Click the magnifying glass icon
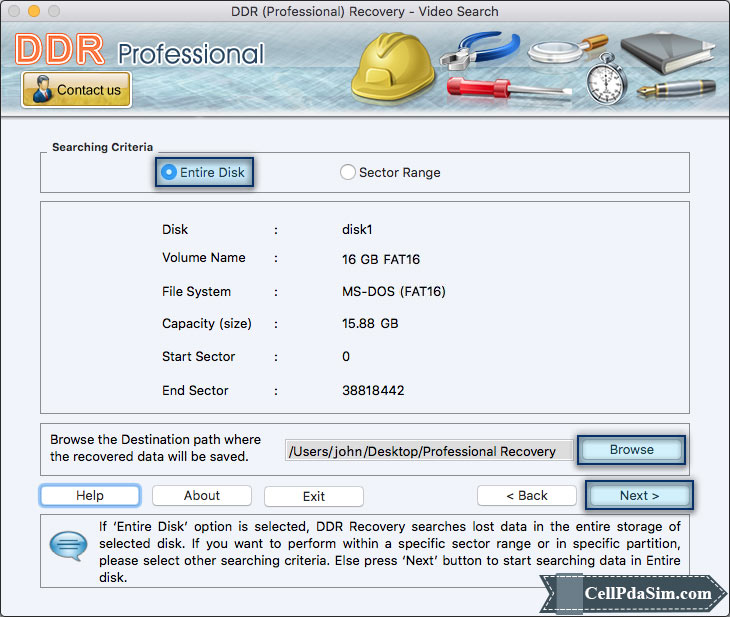This screenshot has width=730, height=617. click(568, 48)
